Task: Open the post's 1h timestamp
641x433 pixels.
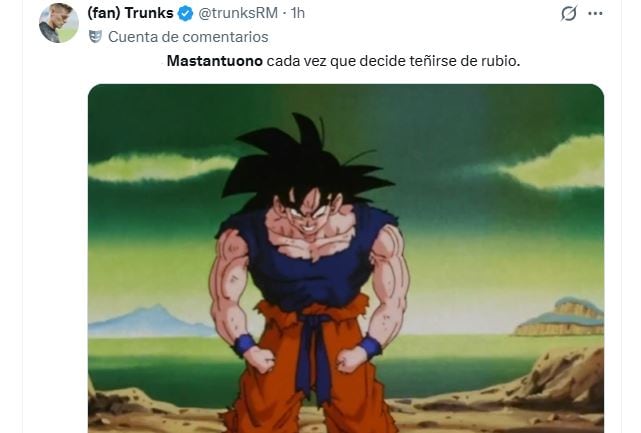Action: 298,13
